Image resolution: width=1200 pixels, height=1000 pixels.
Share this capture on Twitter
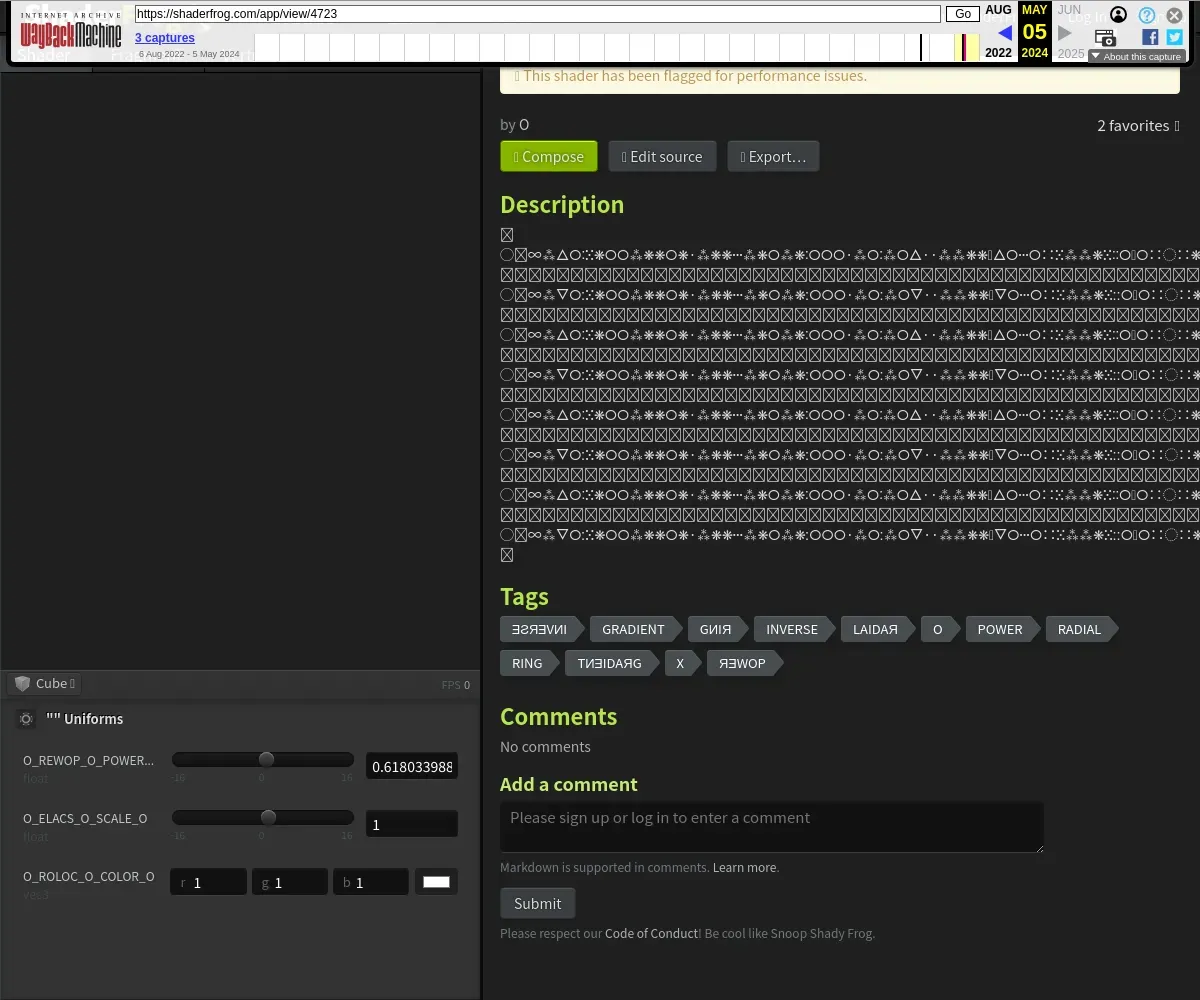click(x=1174, y=37)
